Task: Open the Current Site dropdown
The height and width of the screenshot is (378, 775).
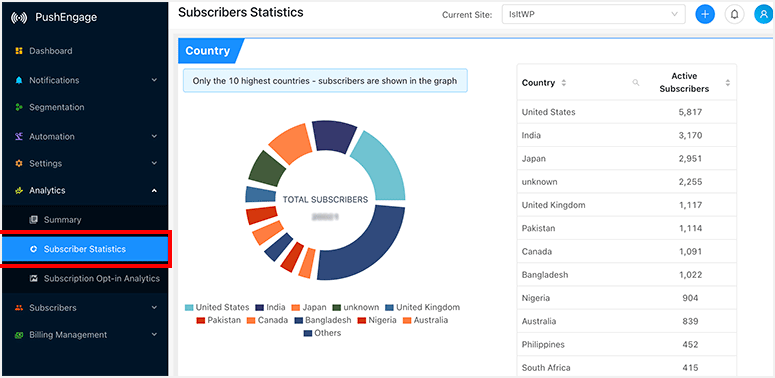Action: pos(594,14)
